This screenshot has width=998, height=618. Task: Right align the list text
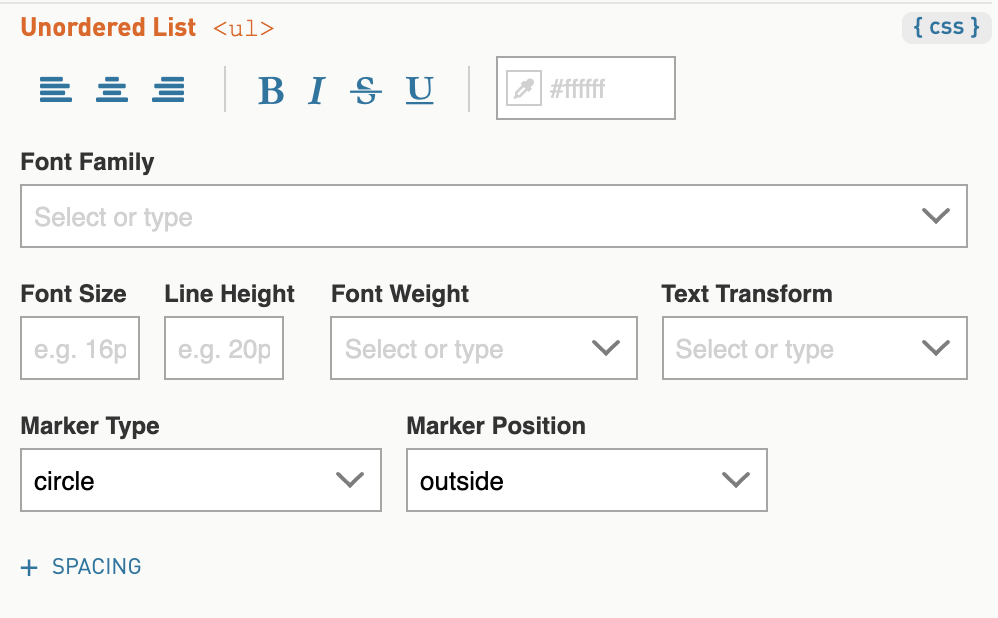(x=169, y=89)
